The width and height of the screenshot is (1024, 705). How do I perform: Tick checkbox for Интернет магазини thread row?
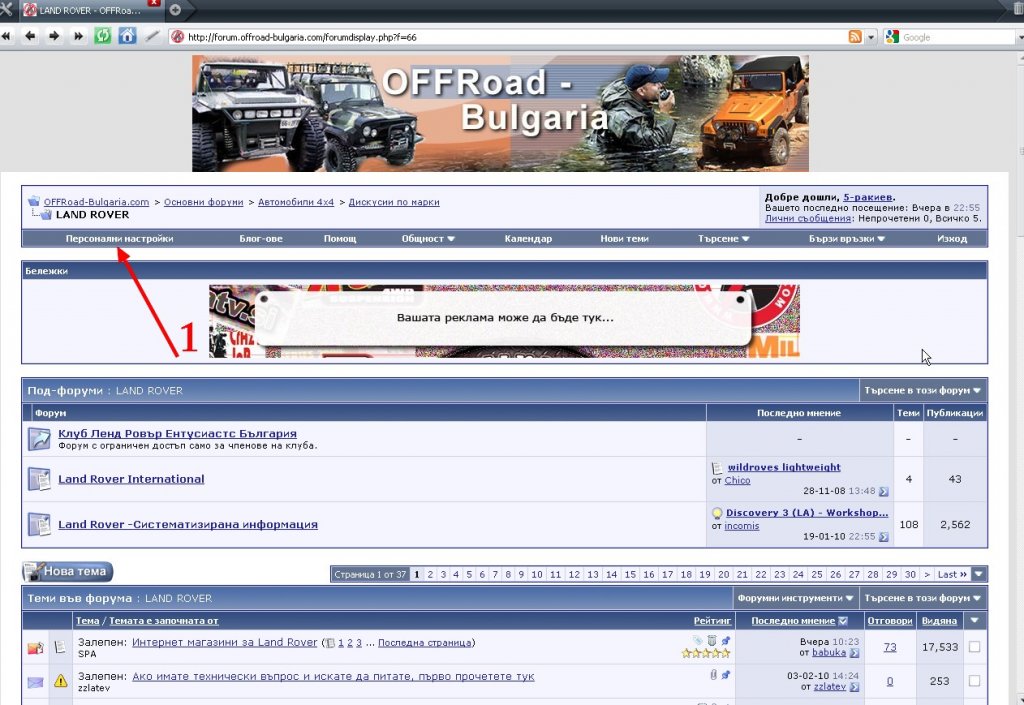pos(974,647)
